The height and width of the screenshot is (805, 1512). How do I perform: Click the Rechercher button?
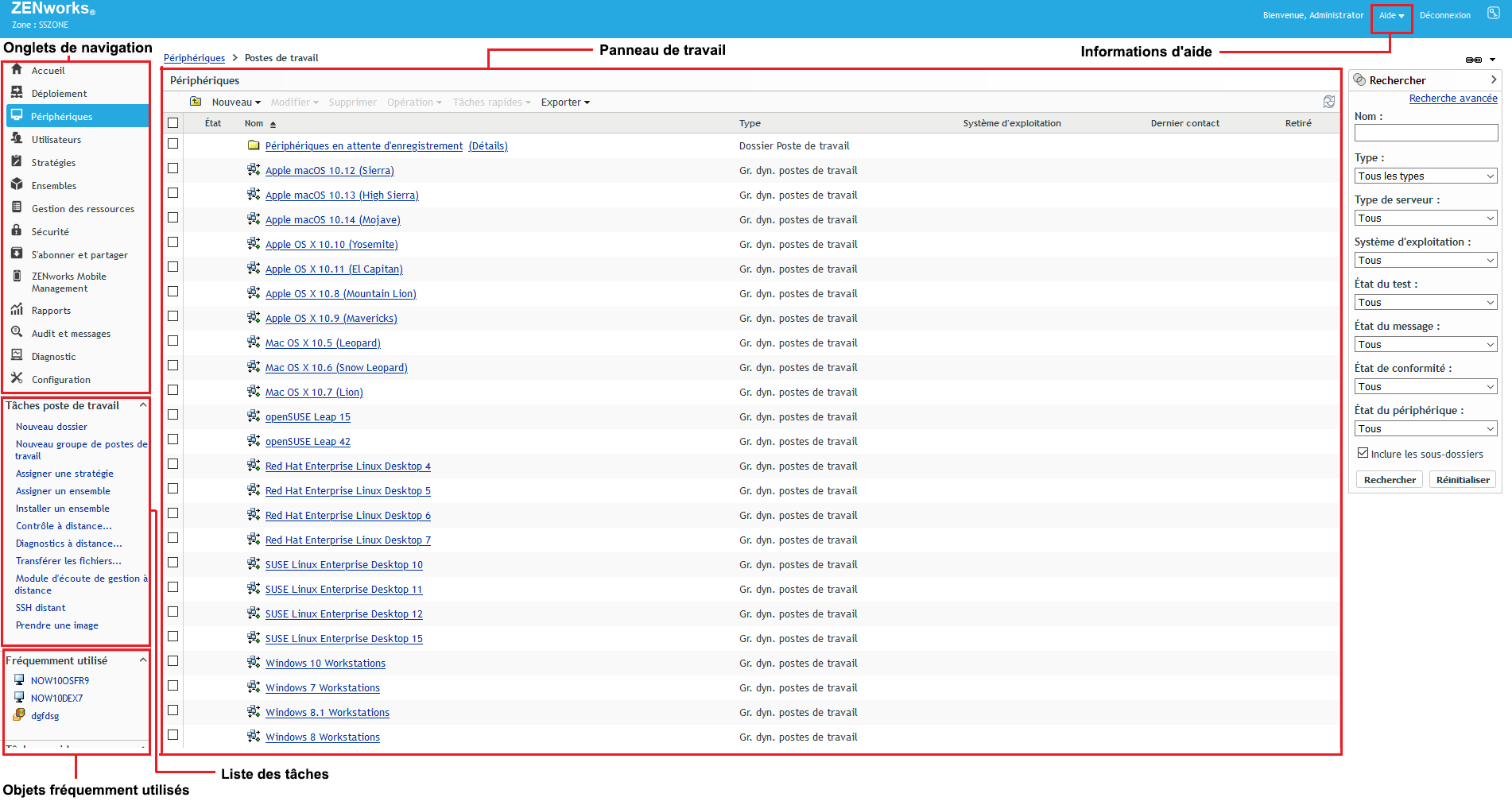1390,479
